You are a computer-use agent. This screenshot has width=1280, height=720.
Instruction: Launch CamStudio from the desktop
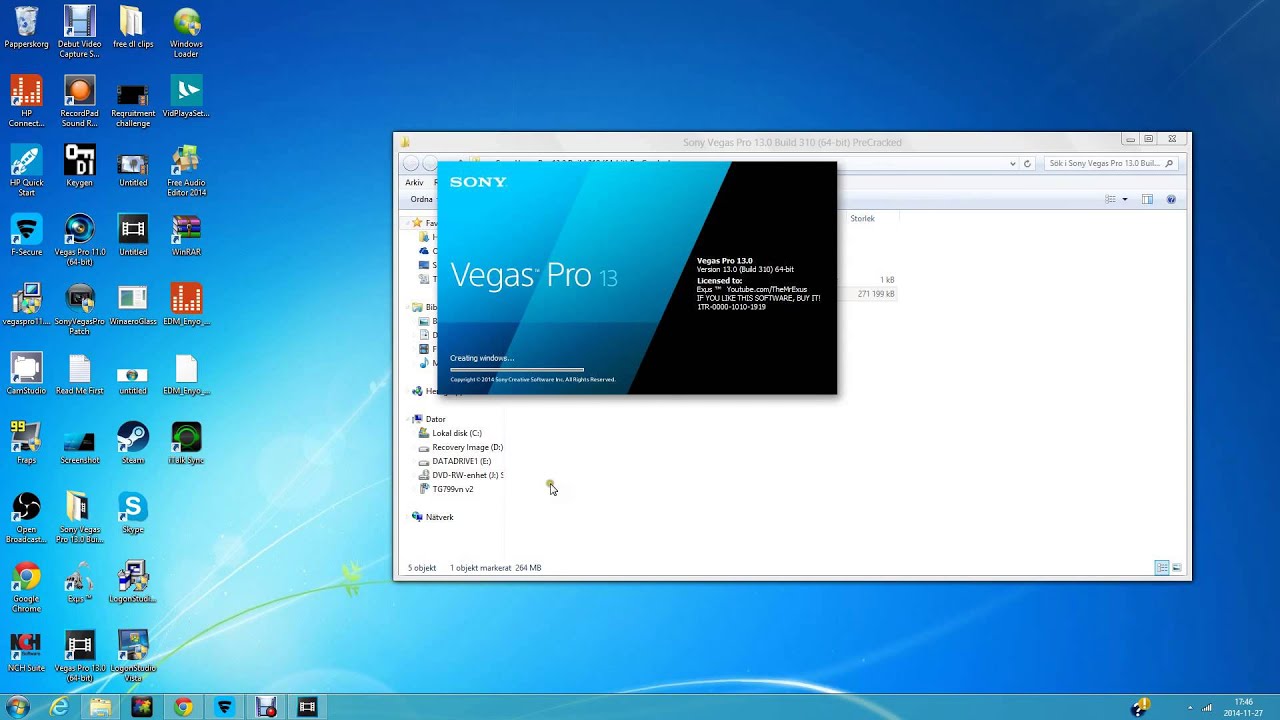26,374
